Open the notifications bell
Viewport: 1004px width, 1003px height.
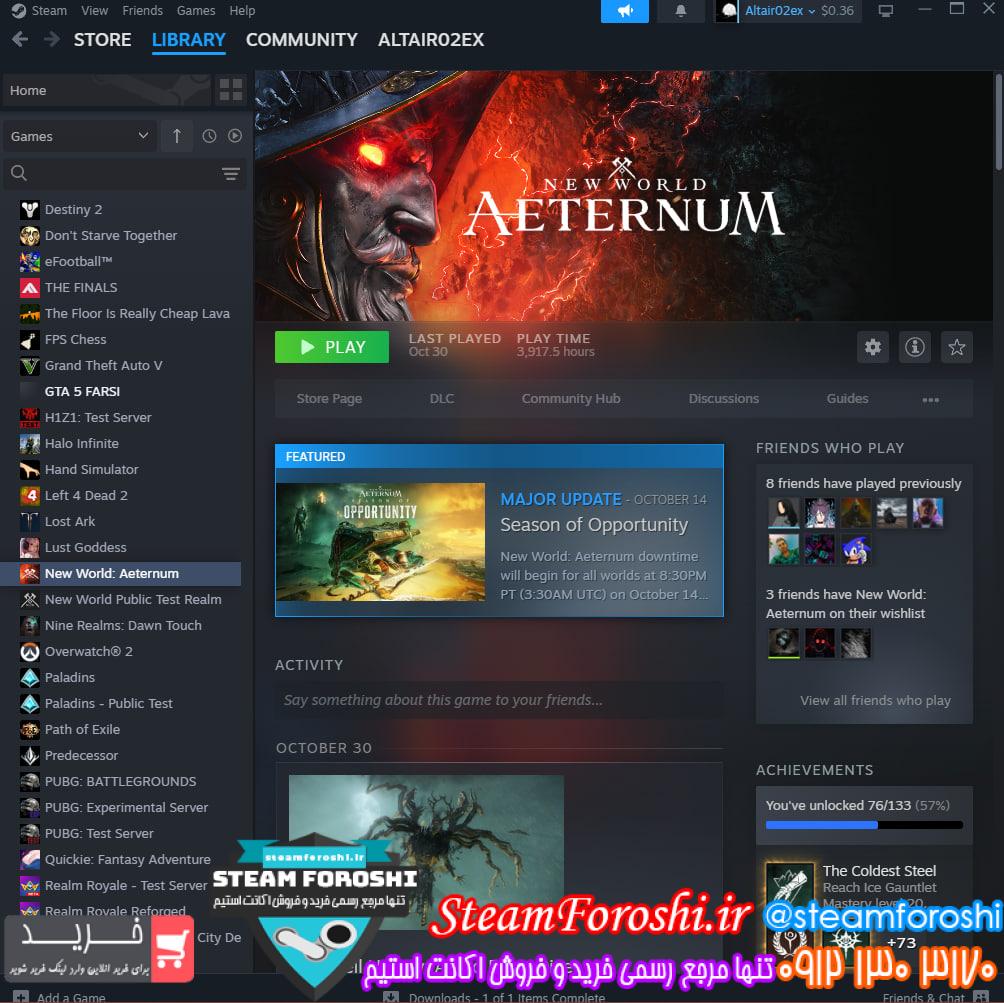[x=681, y=11]
